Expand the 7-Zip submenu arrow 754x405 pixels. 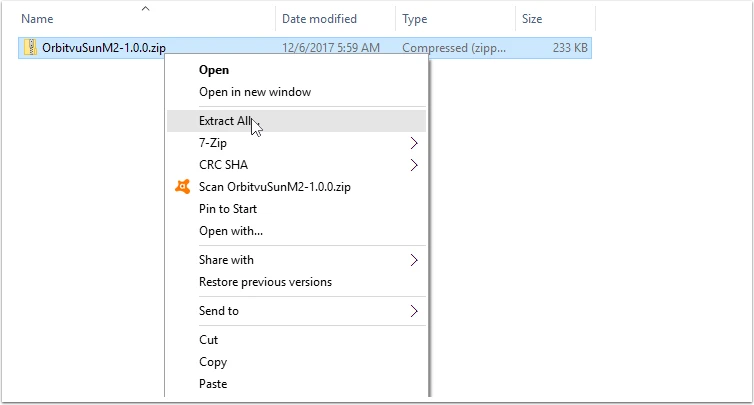tap(414, 143)
